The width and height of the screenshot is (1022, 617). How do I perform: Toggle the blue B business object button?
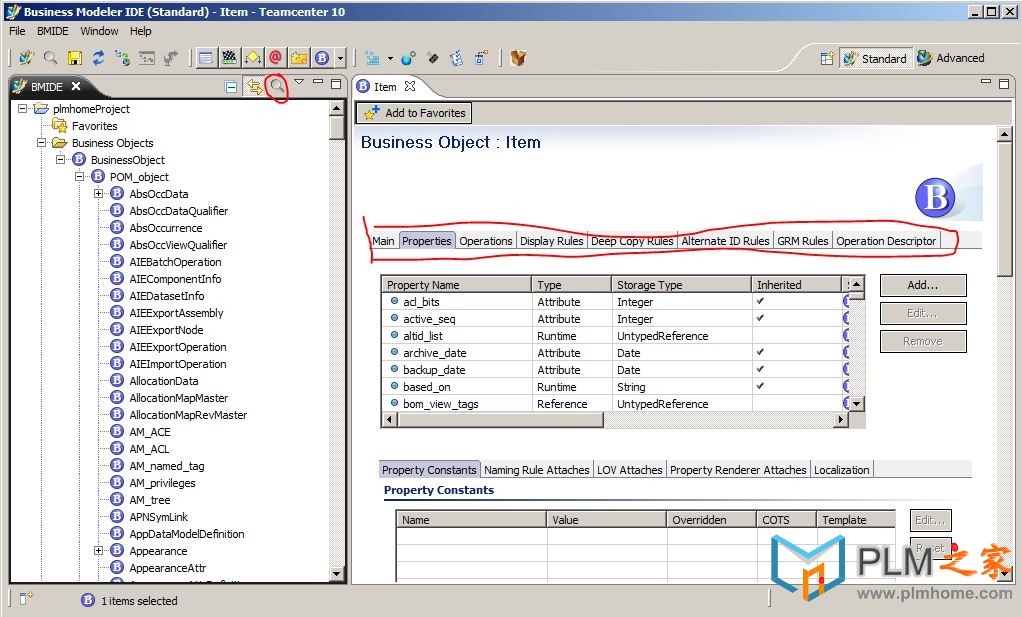pos(322,58)
